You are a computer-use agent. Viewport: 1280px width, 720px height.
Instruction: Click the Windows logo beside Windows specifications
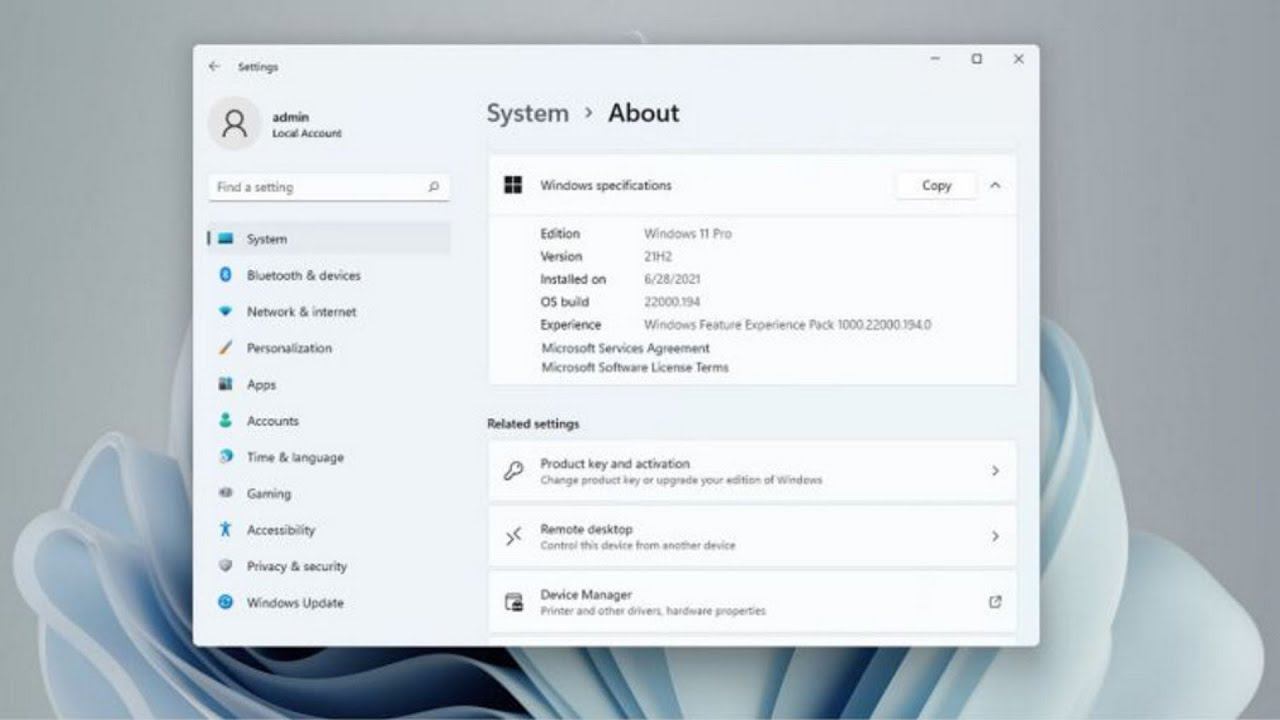[x=513, y=185]
